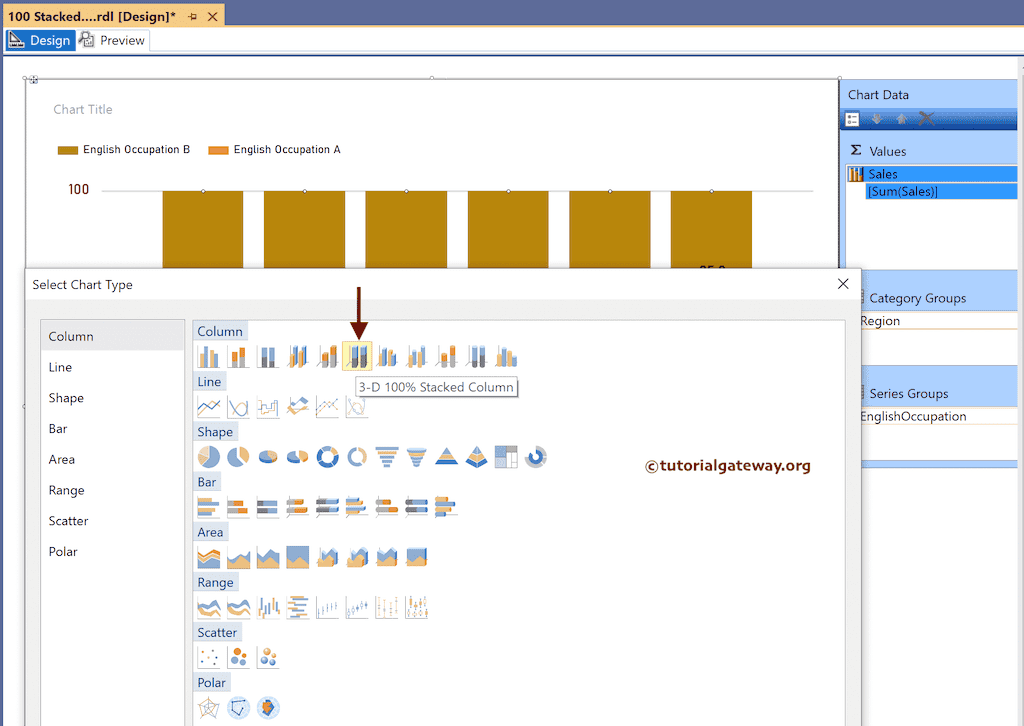
Task: Choose the funnel chart icon under Shape
Action: pos(387,457)
